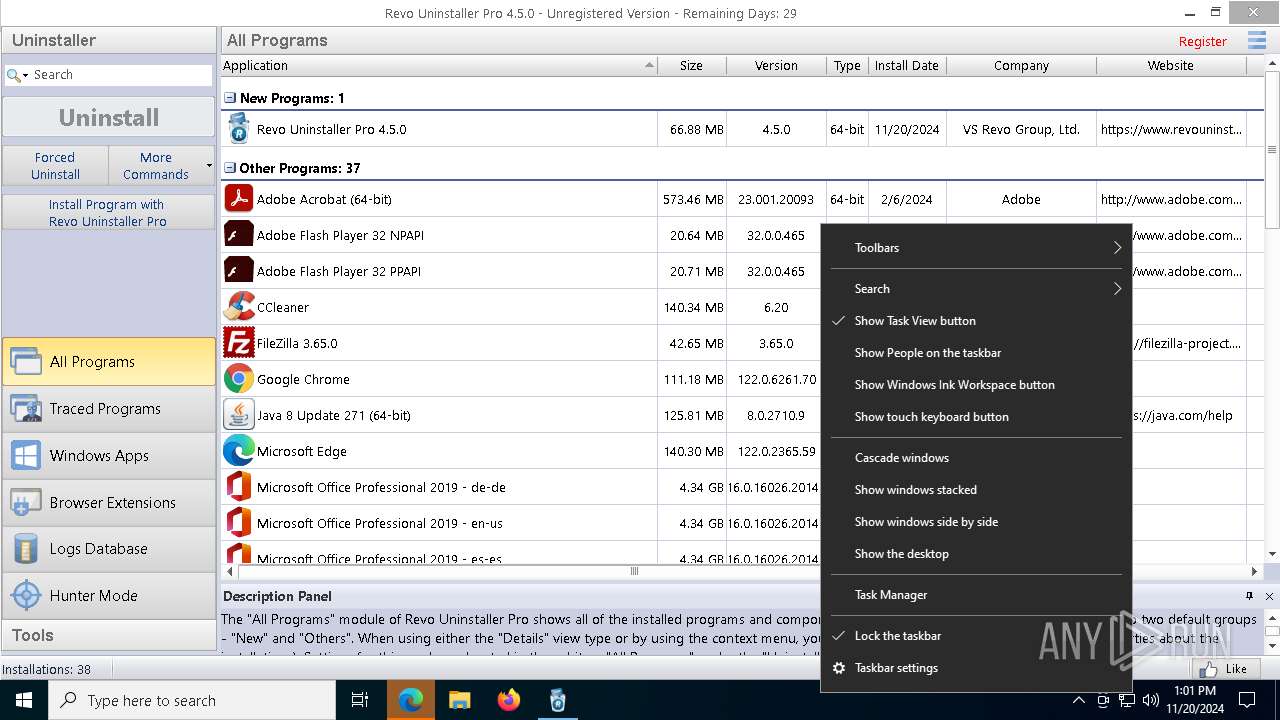
Task: Click the Adobe Flash Player 32 NPAPI icon
Action: tap(238, 235)
